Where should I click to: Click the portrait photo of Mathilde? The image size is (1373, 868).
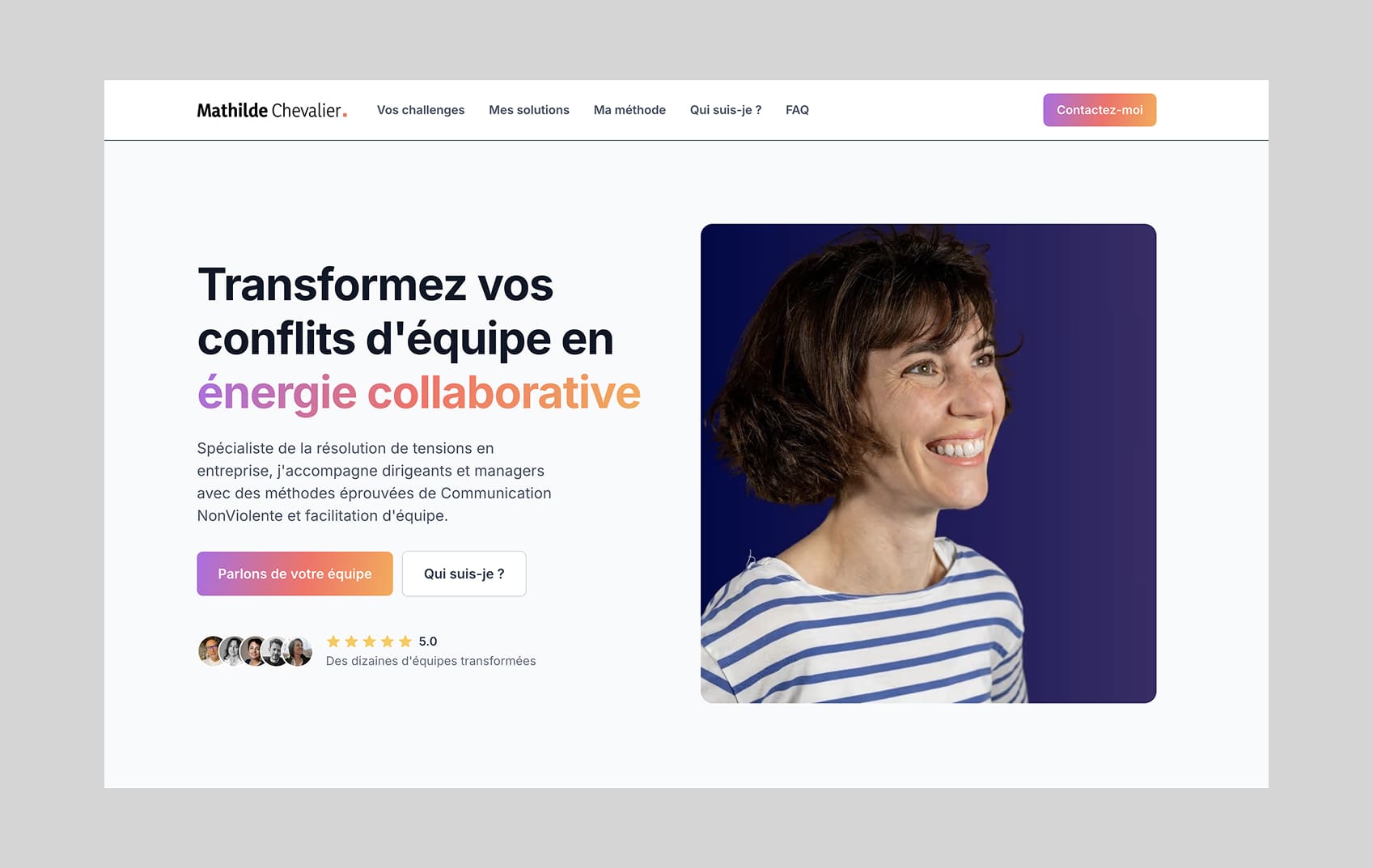(928, 464)
